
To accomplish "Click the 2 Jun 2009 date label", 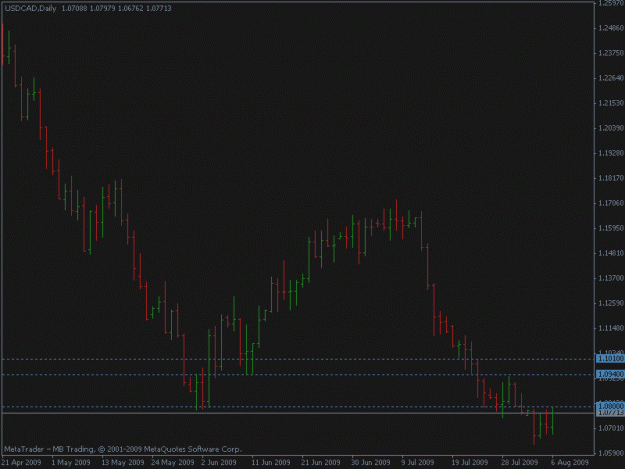I will point(219,463).
